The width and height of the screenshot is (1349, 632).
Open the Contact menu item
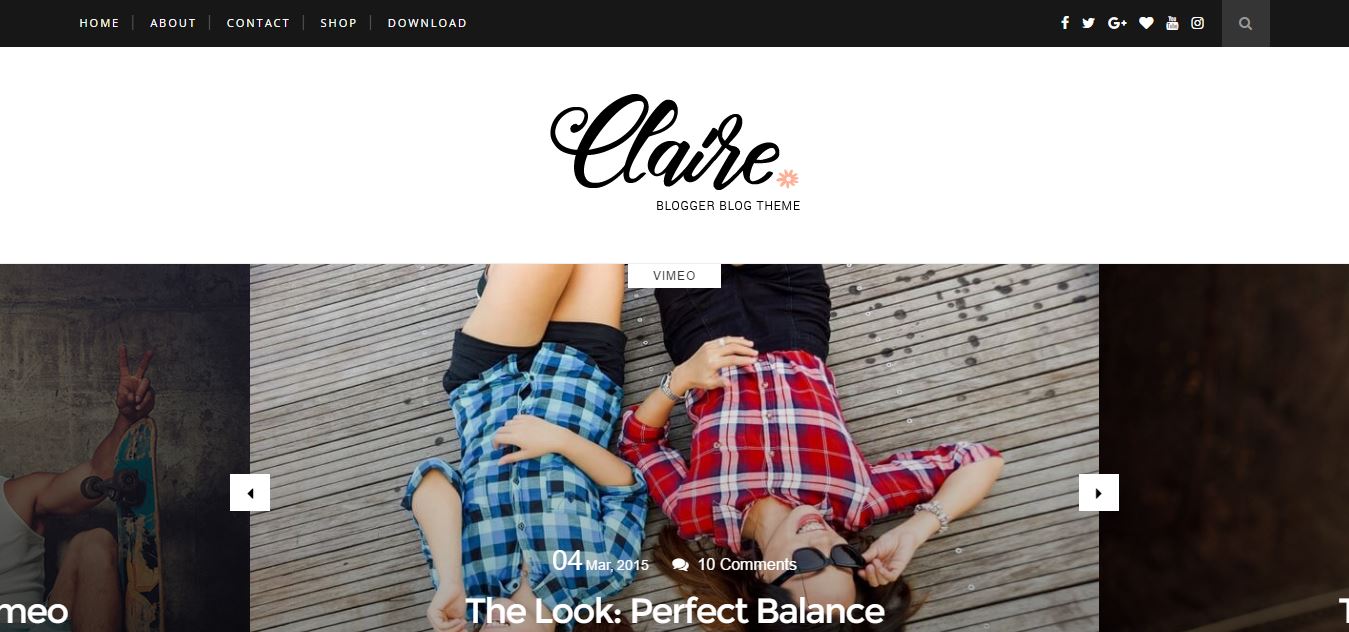point(258,23)
